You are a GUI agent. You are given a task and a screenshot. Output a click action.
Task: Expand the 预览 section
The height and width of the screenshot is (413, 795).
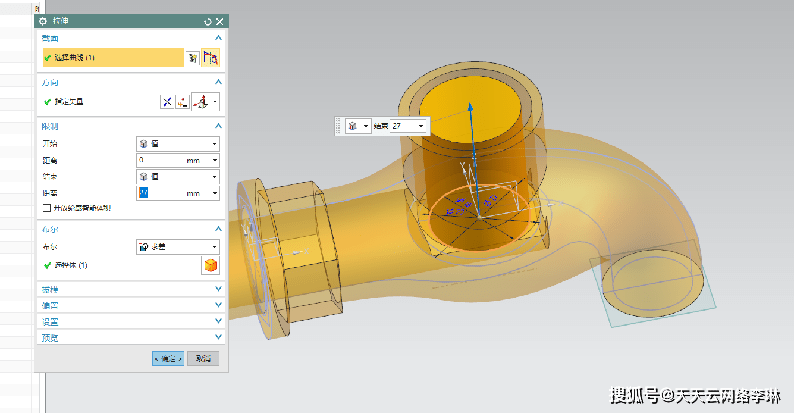pyautogui.click(x=132, y=337)
